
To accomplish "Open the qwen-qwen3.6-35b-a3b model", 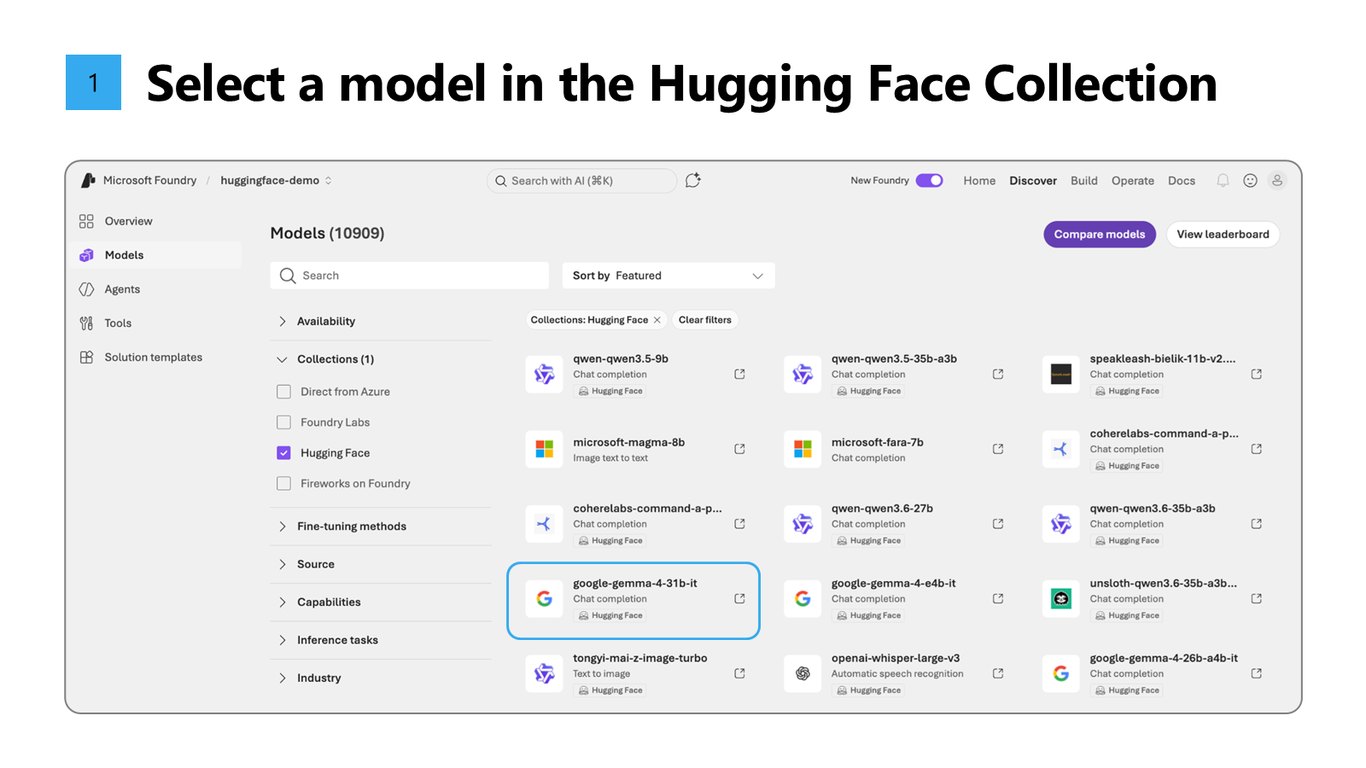I will pos(1152,508).
